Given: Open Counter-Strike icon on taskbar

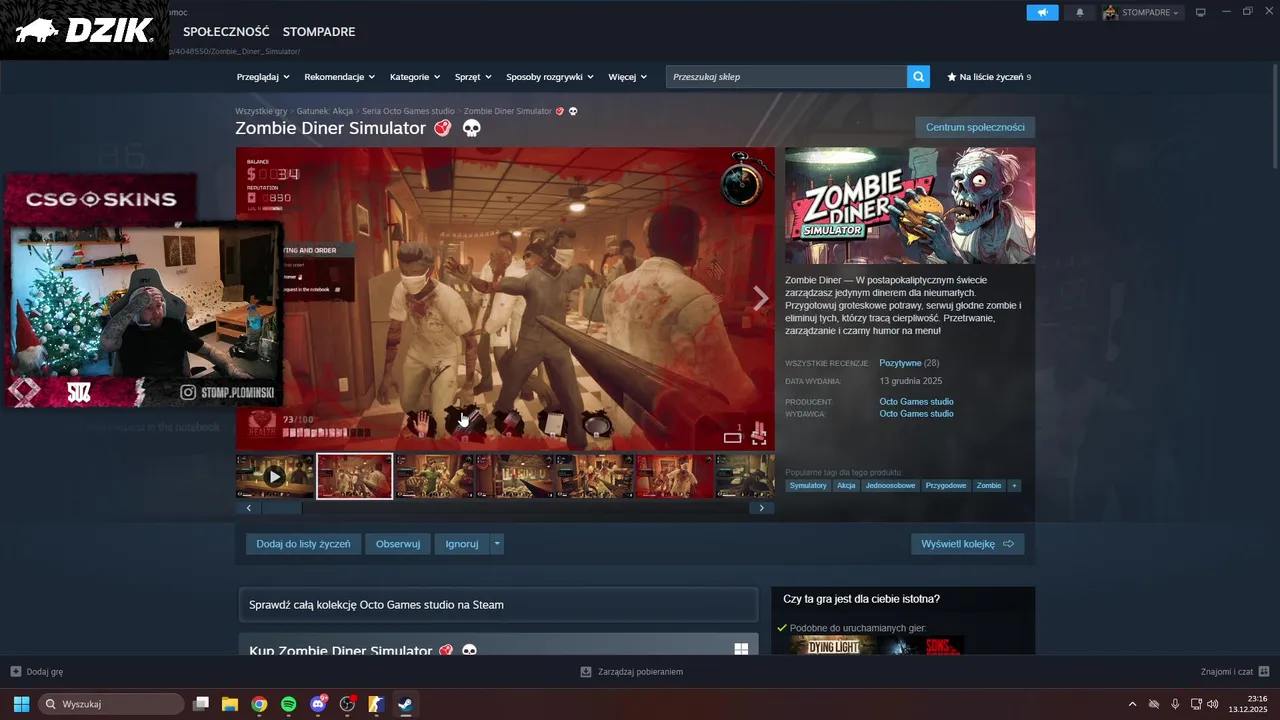Looking at the screenshot, I should 376,704.
